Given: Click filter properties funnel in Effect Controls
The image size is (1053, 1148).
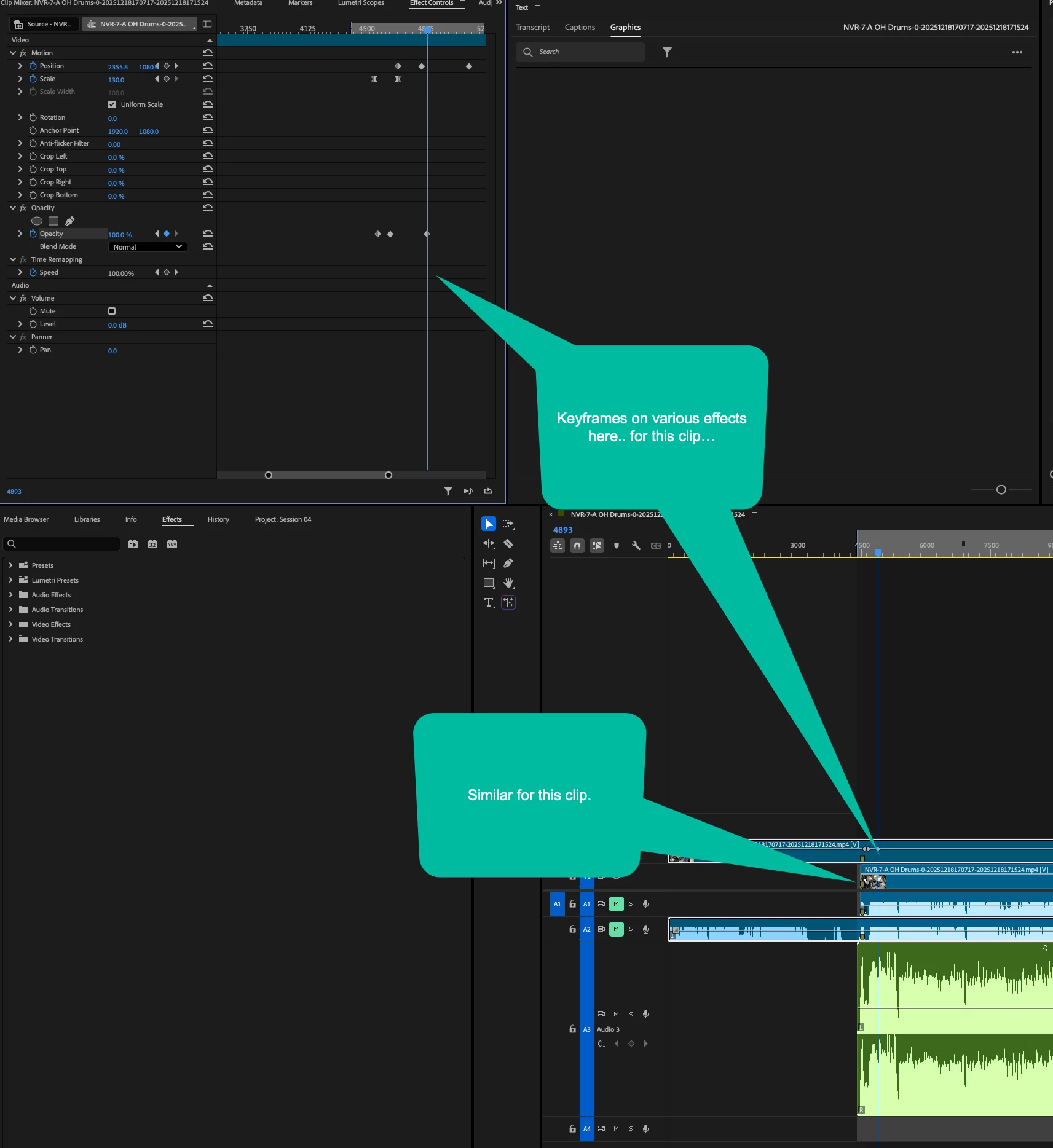Looking at the screenshot, I should pyautogui.click(x=448, y=491).
